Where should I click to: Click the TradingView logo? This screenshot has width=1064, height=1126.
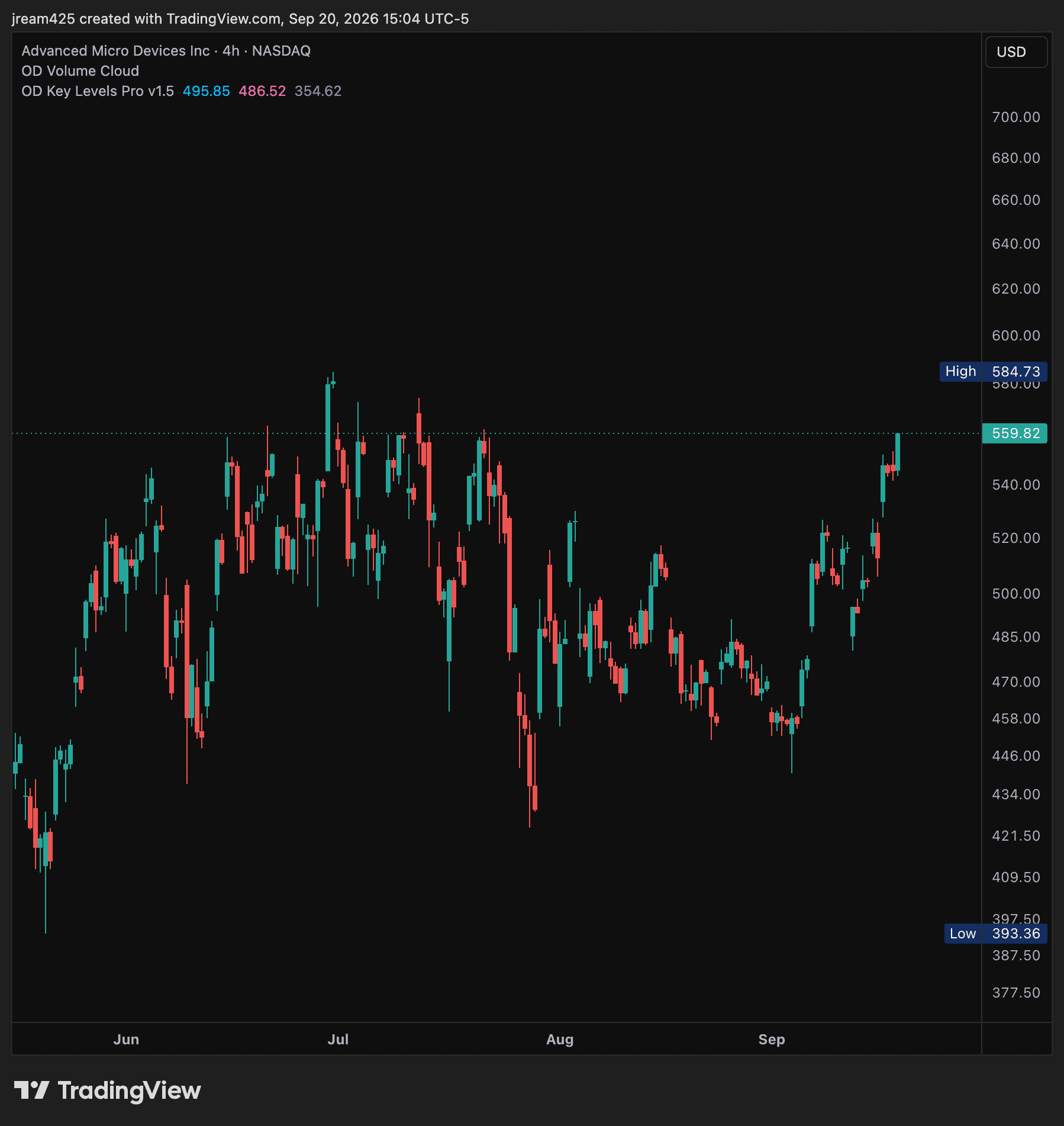107,1090
